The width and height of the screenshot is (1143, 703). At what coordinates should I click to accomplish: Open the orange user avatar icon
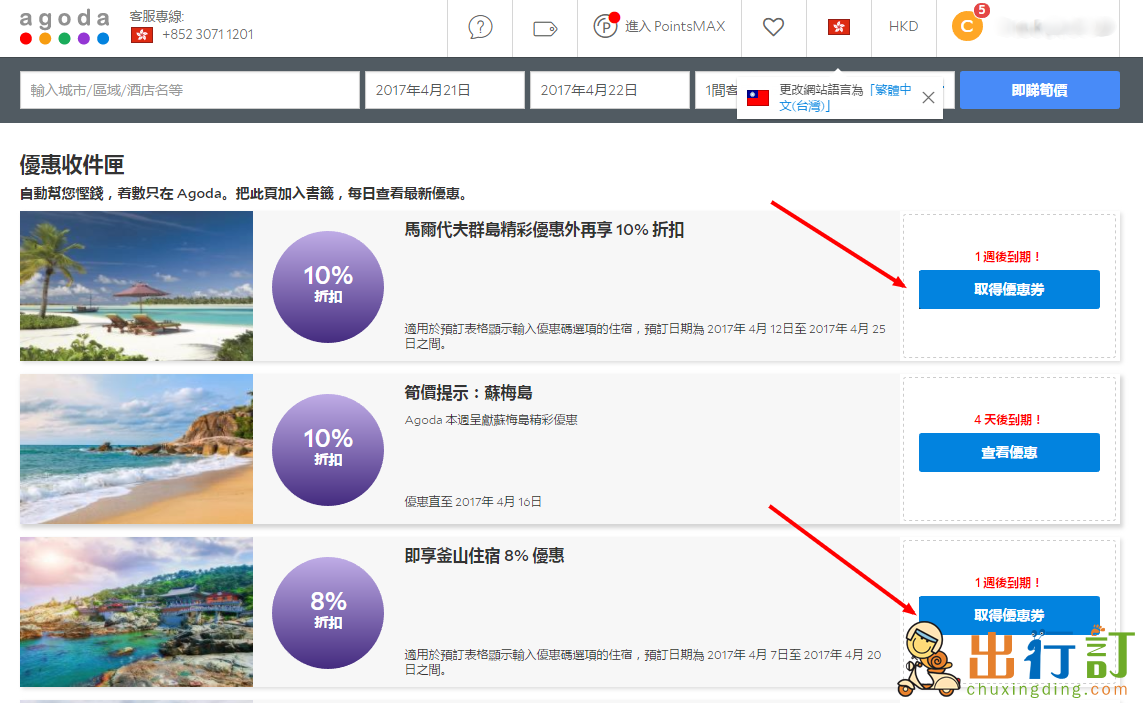pos(967,26)
